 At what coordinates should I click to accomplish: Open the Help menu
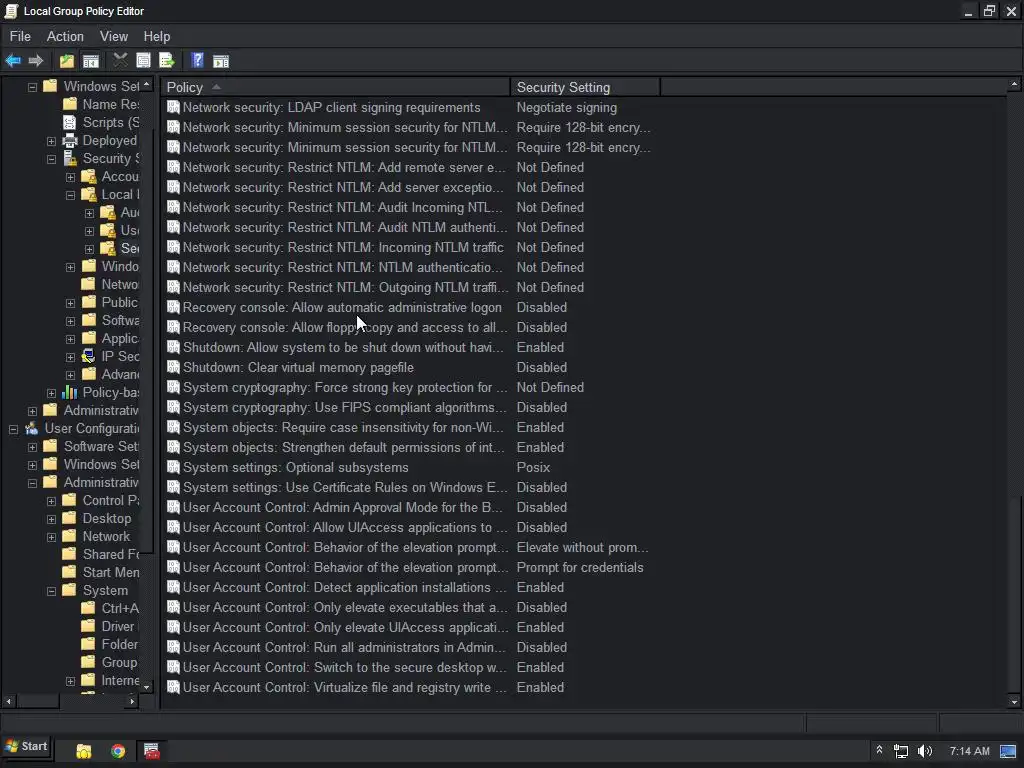157,37
